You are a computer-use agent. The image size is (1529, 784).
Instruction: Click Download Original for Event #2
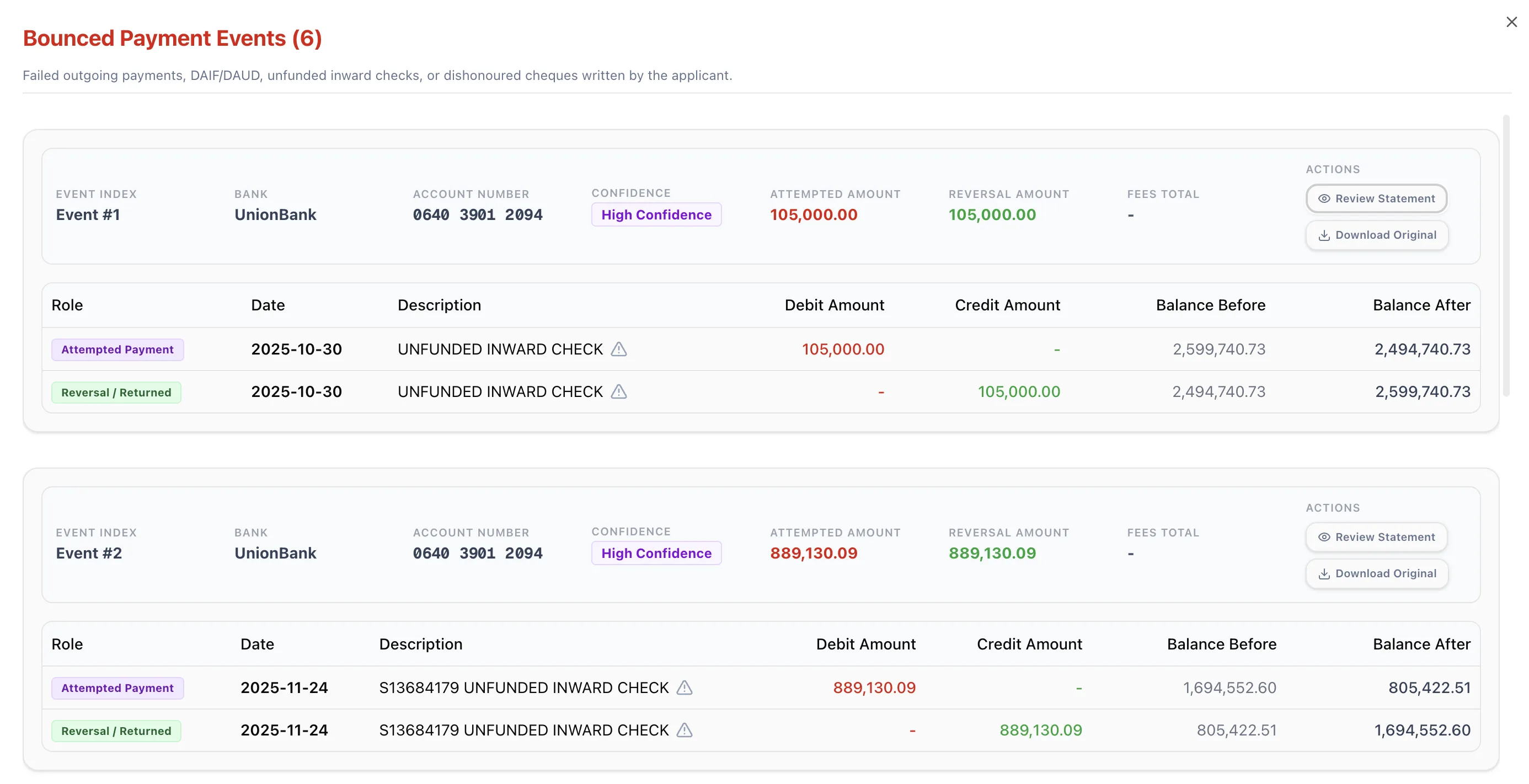(1376, 573)
